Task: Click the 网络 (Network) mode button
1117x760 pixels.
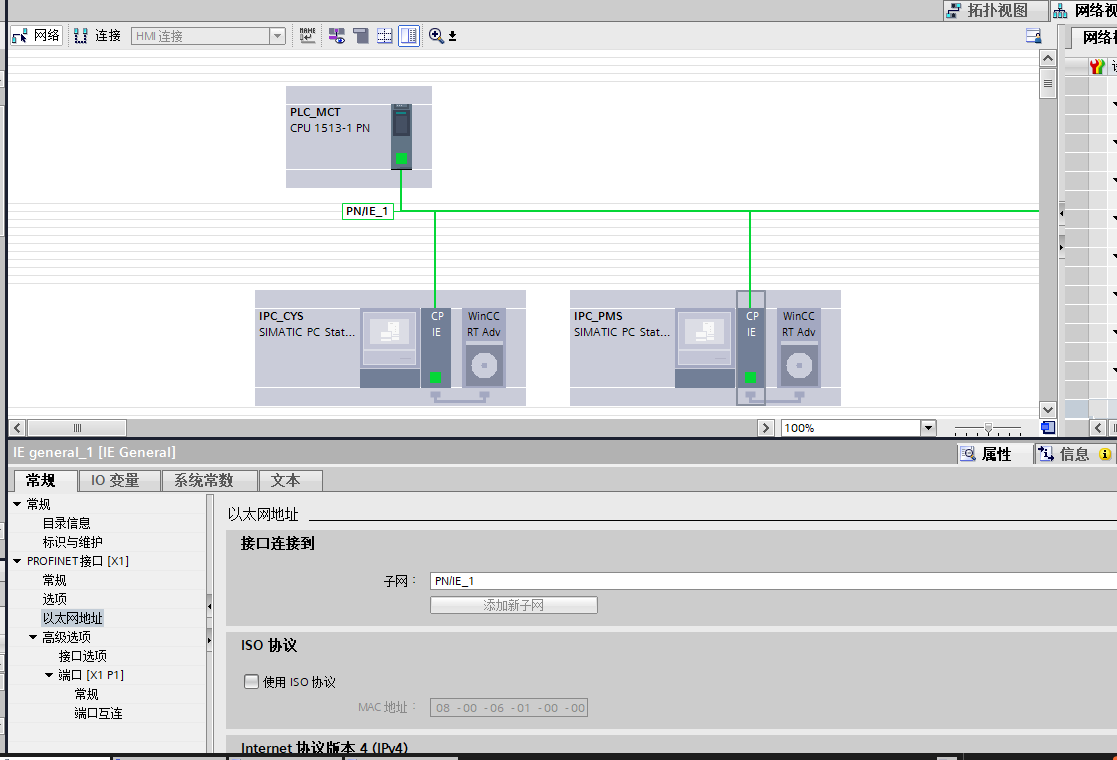Action: (x=36, y=35)
